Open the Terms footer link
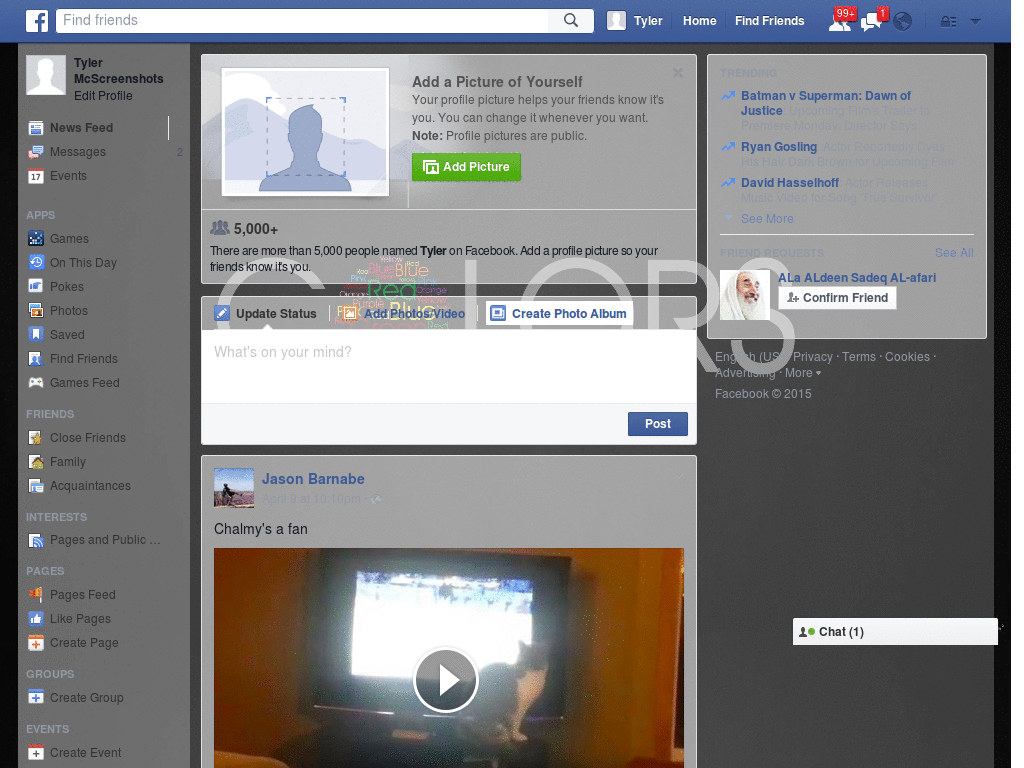The height and width of the screenshot is (768, 1024). click(859, 357)
